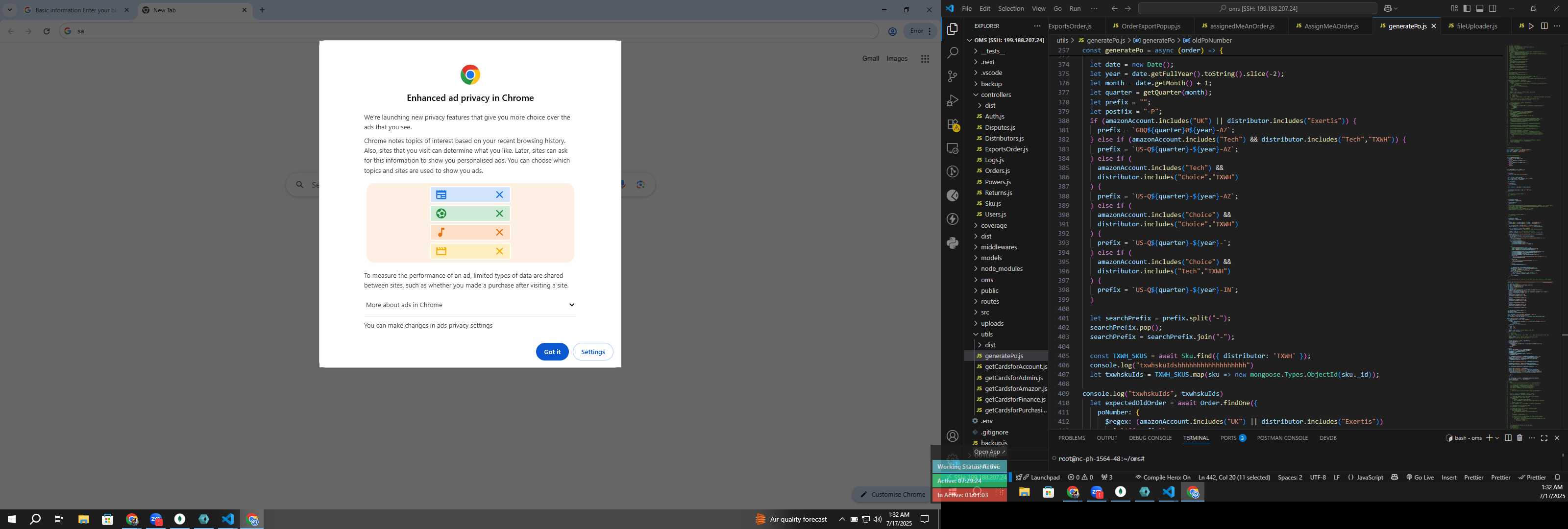Open the Explorer view in VS Code activity bar
1568x529 pixels.
tap(953, 29)
